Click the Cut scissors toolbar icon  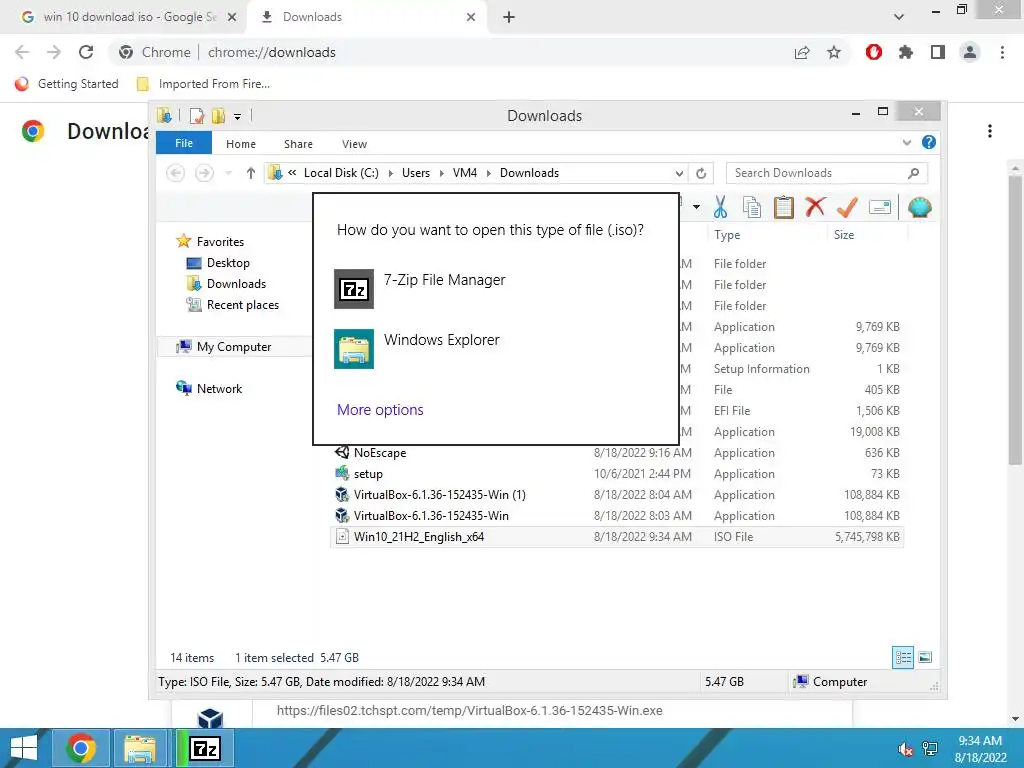pos(720,207)
